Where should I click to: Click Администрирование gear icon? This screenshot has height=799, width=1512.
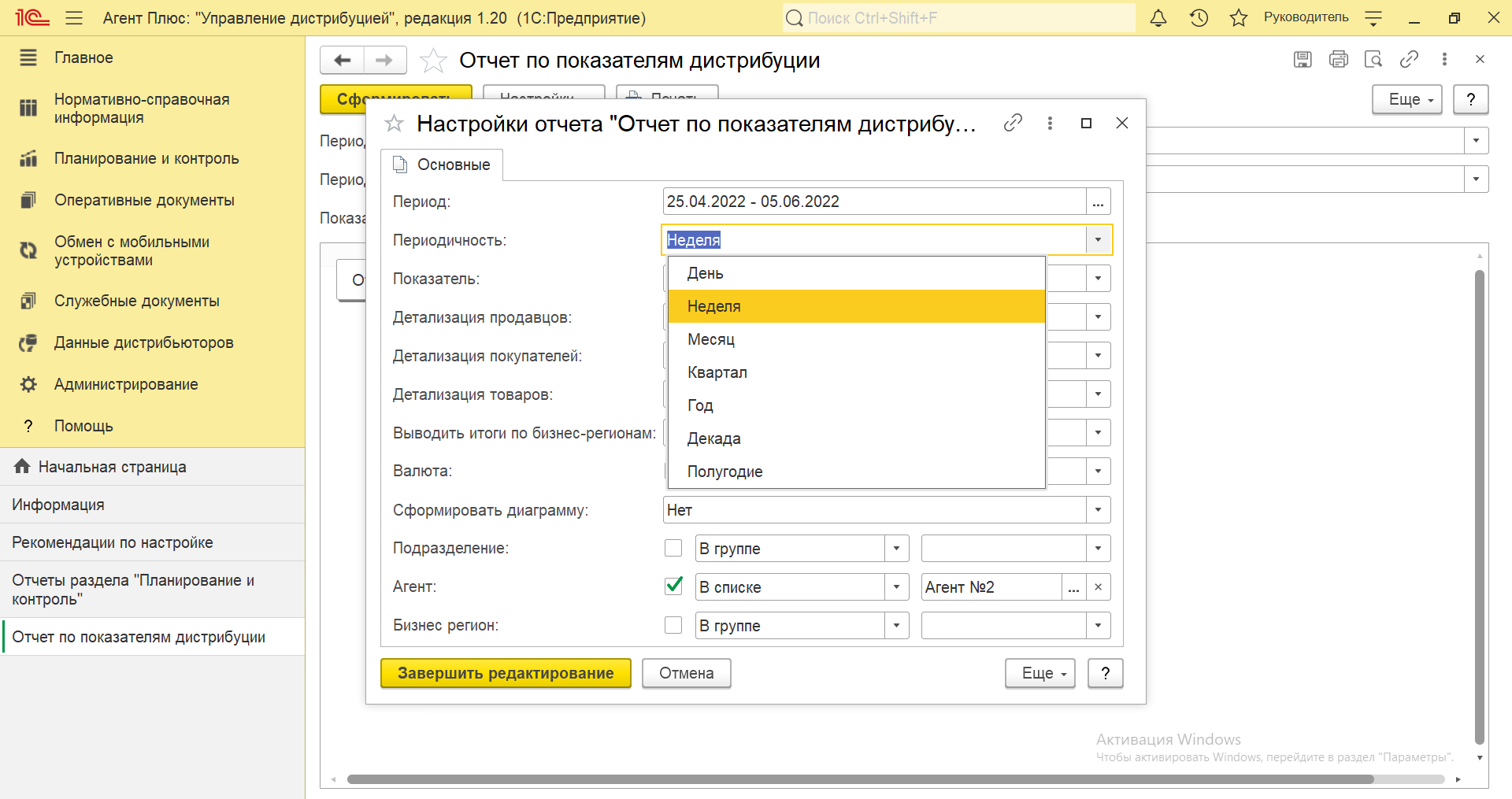point(28,384)
